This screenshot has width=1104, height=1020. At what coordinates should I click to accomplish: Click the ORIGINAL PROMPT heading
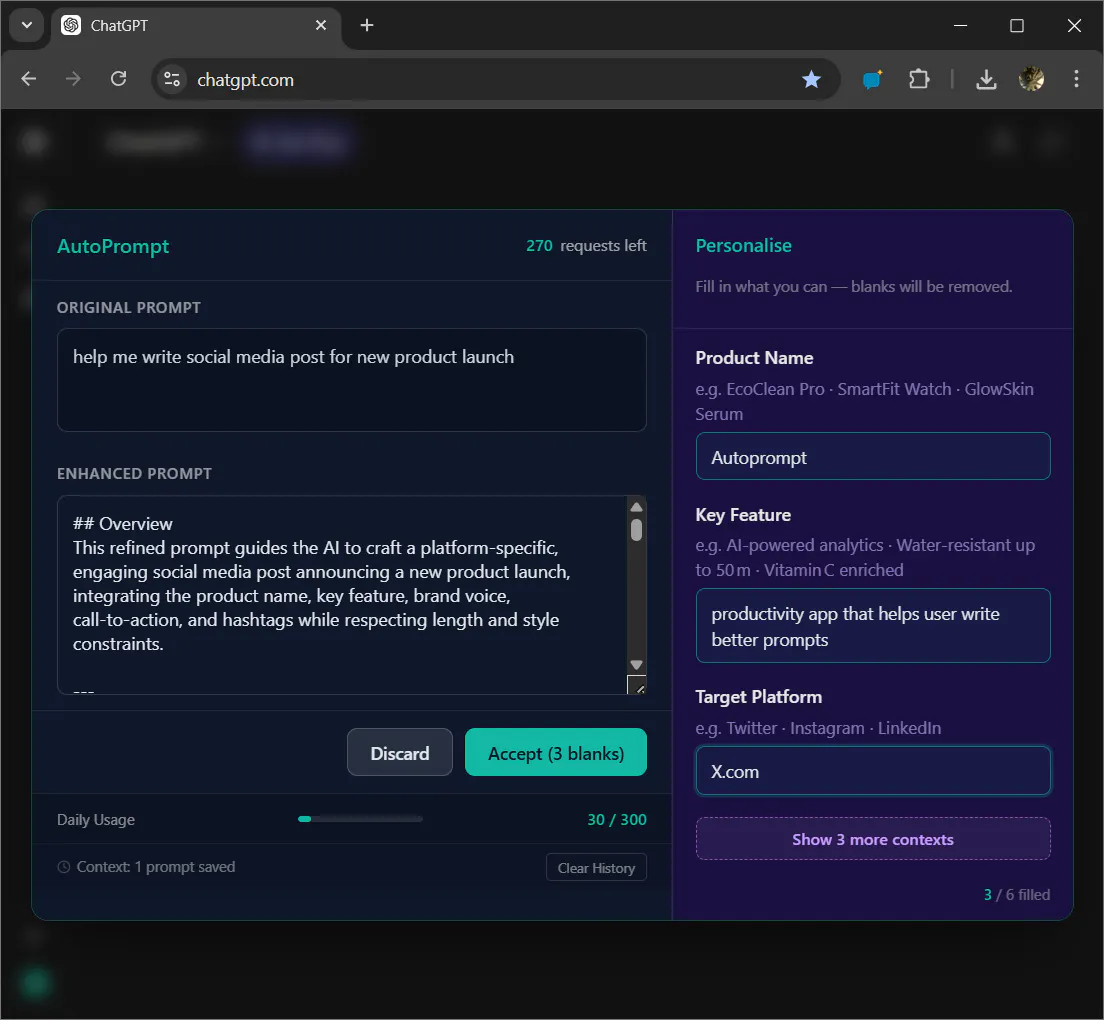click(x=129, y=308)
